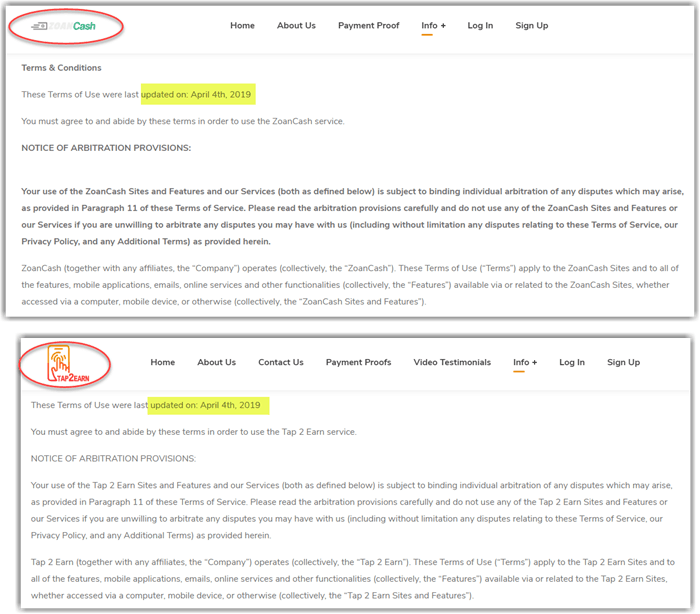Click Log In on the Tap2Earn site
Screen dimensions: 700x614
(x=572, y=362)
